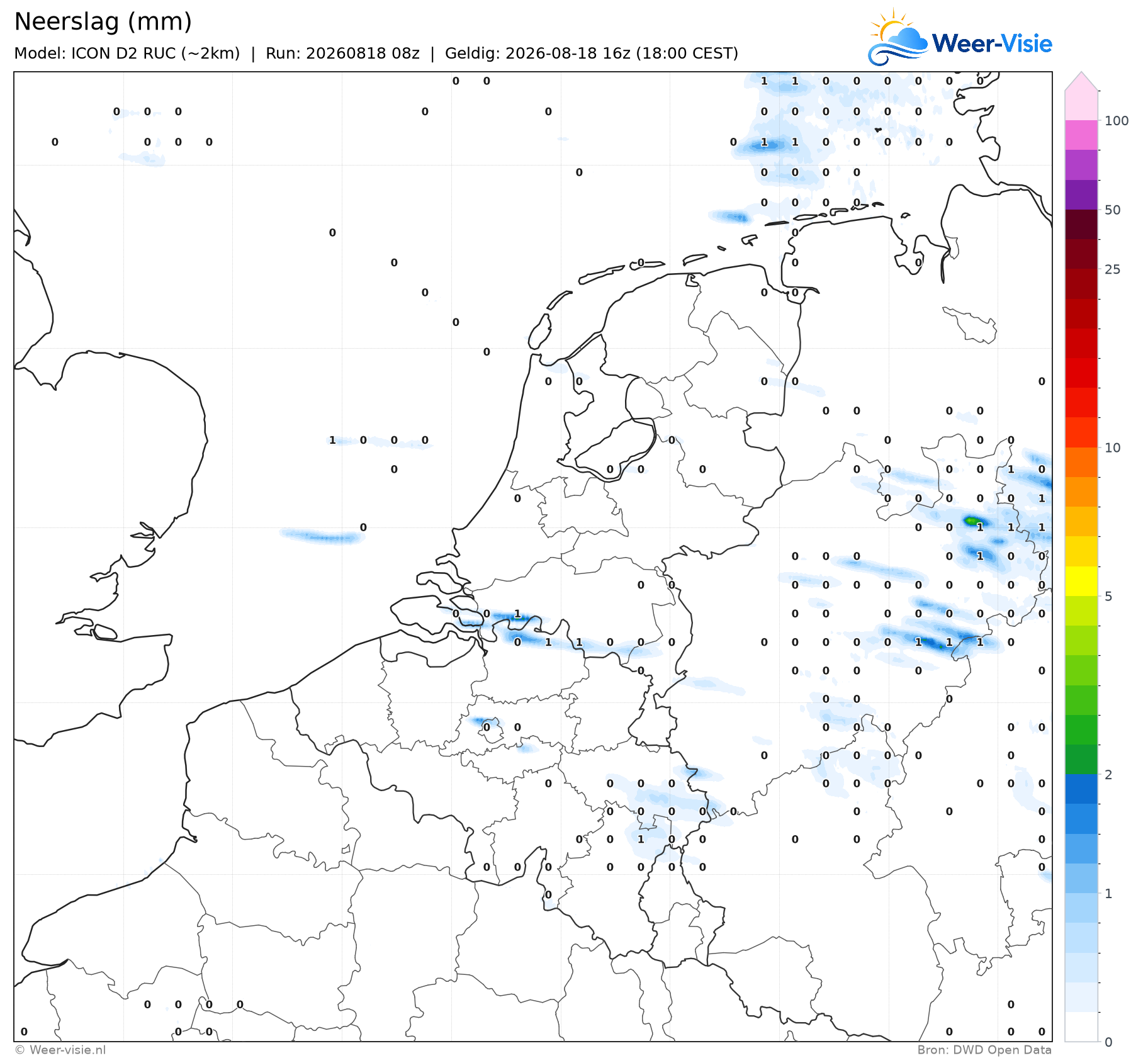The width and height of the screenshot is (1148, 1058).
Task: Select the dark purple 50 mm color band
Action: coord(1081,194)
